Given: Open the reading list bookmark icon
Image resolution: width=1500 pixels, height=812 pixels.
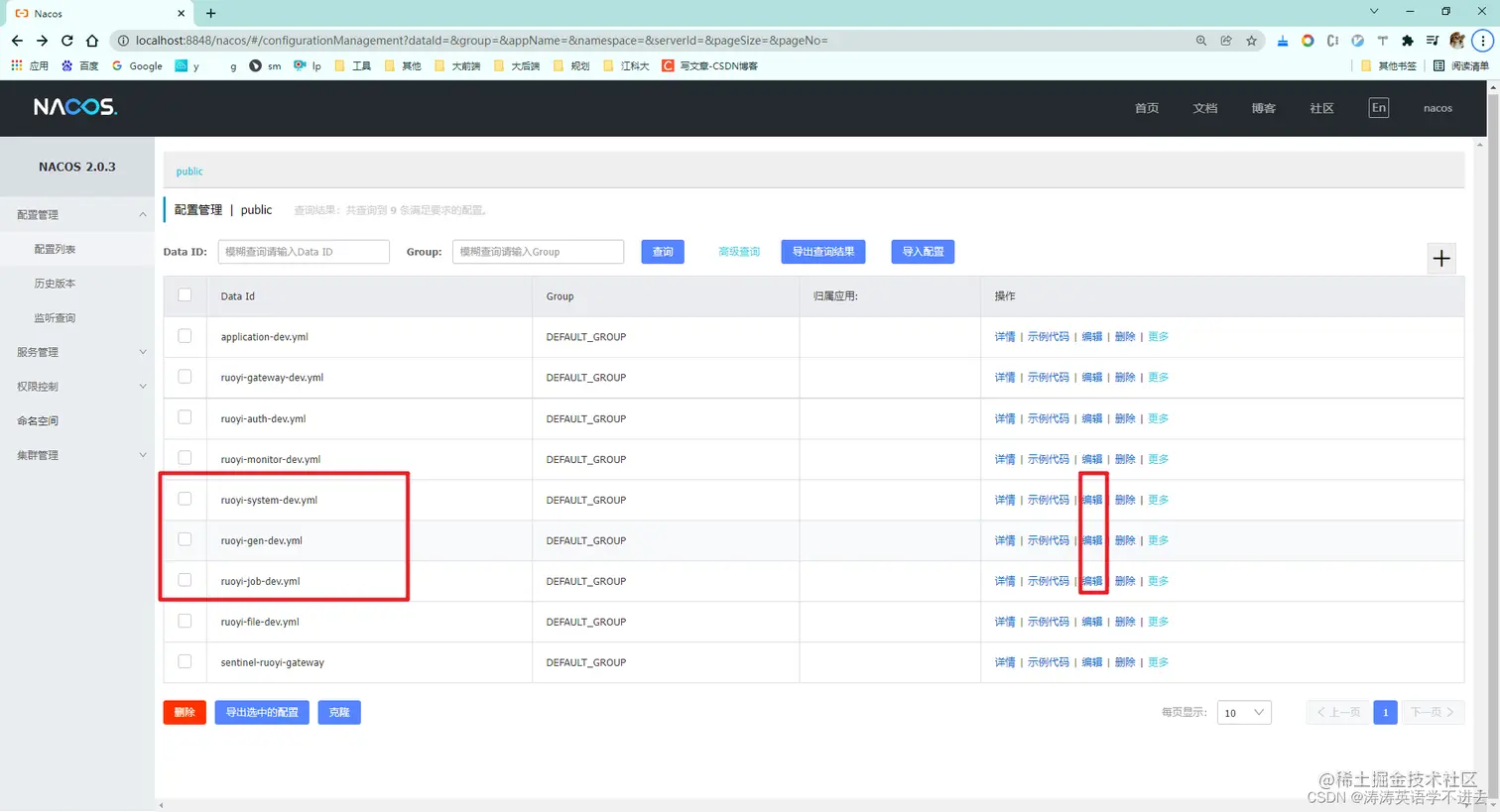Looking at the screenshot, I should [x=1461, y=65].
